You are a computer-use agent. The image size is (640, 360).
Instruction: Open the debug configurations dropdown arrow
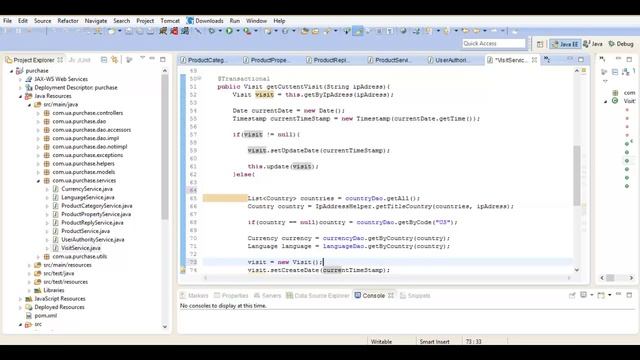pos(220,31)
